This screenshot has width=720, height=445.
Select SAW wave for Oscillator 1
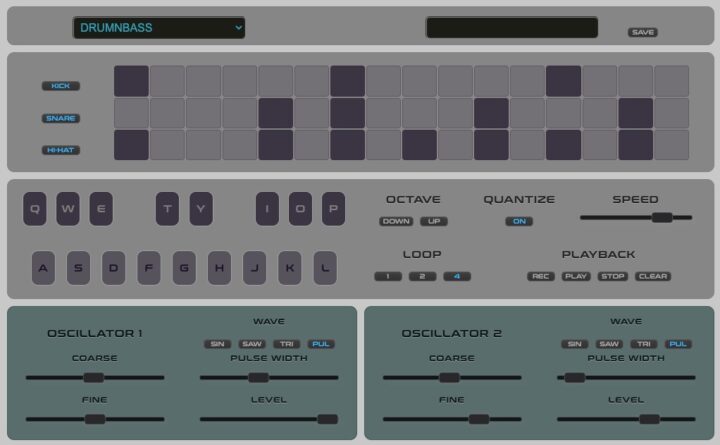pyautogui.click(x=251, y=344)
